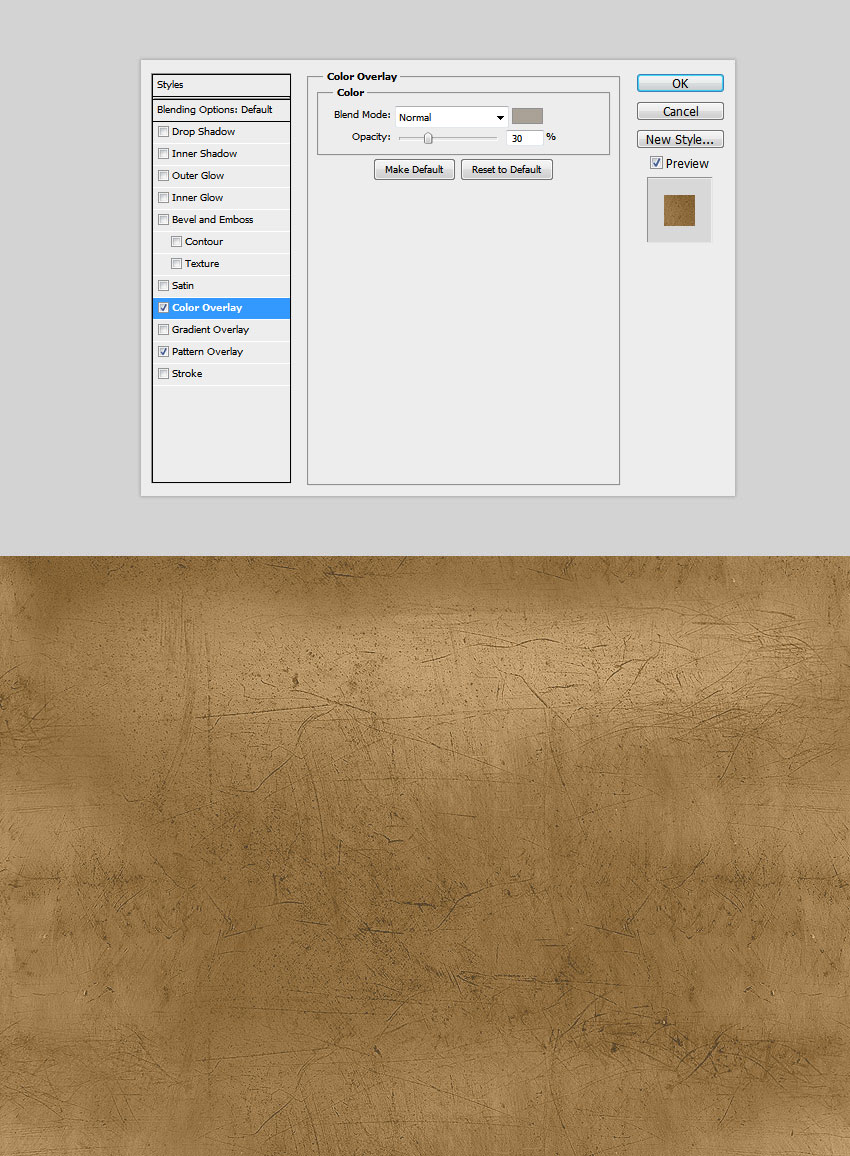850x1156 pixels.
Task: Click the Opacity slider handle
Action: coord(428,138)
